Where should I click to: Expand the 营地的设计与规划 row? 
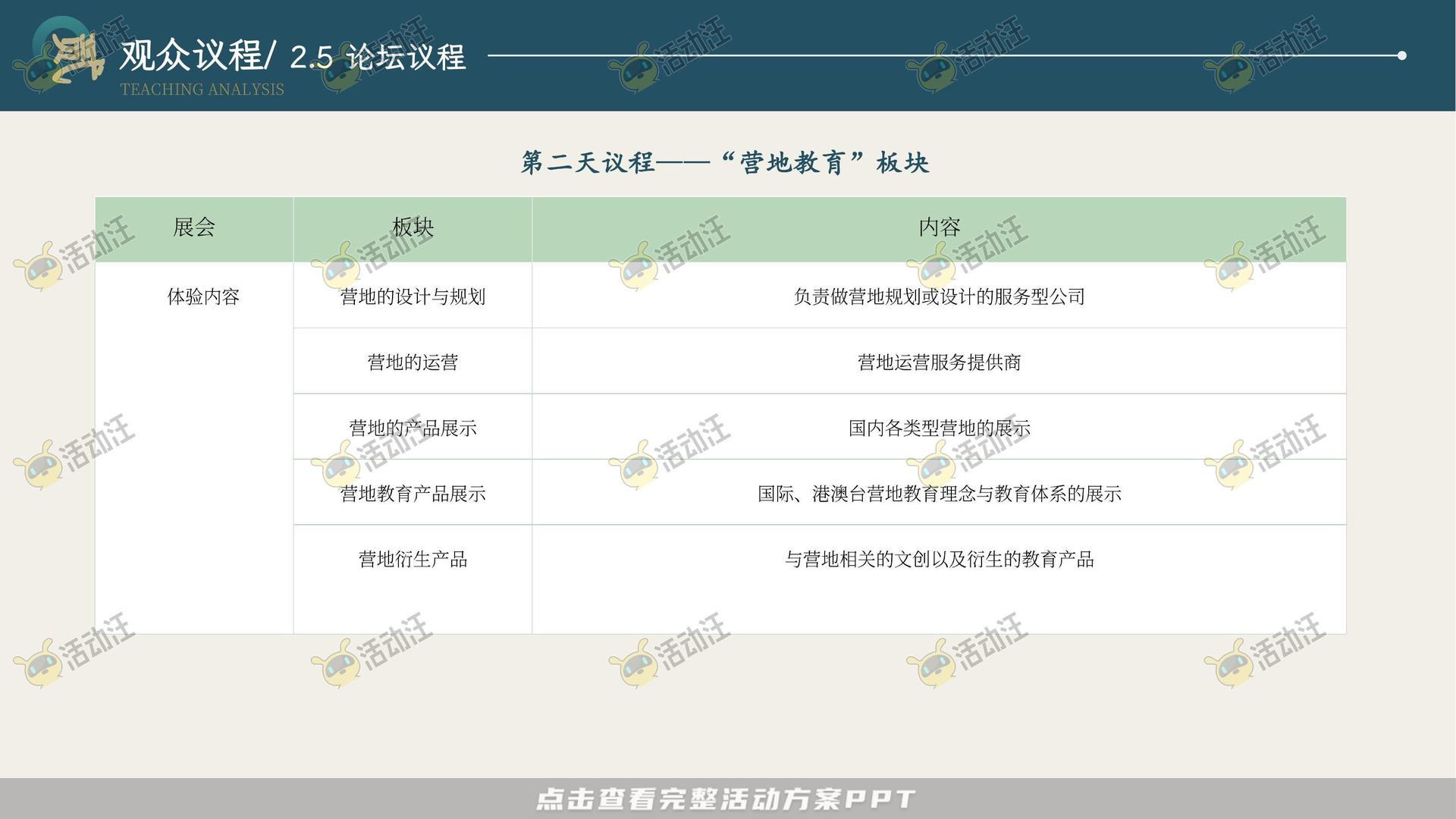(412, 298)
